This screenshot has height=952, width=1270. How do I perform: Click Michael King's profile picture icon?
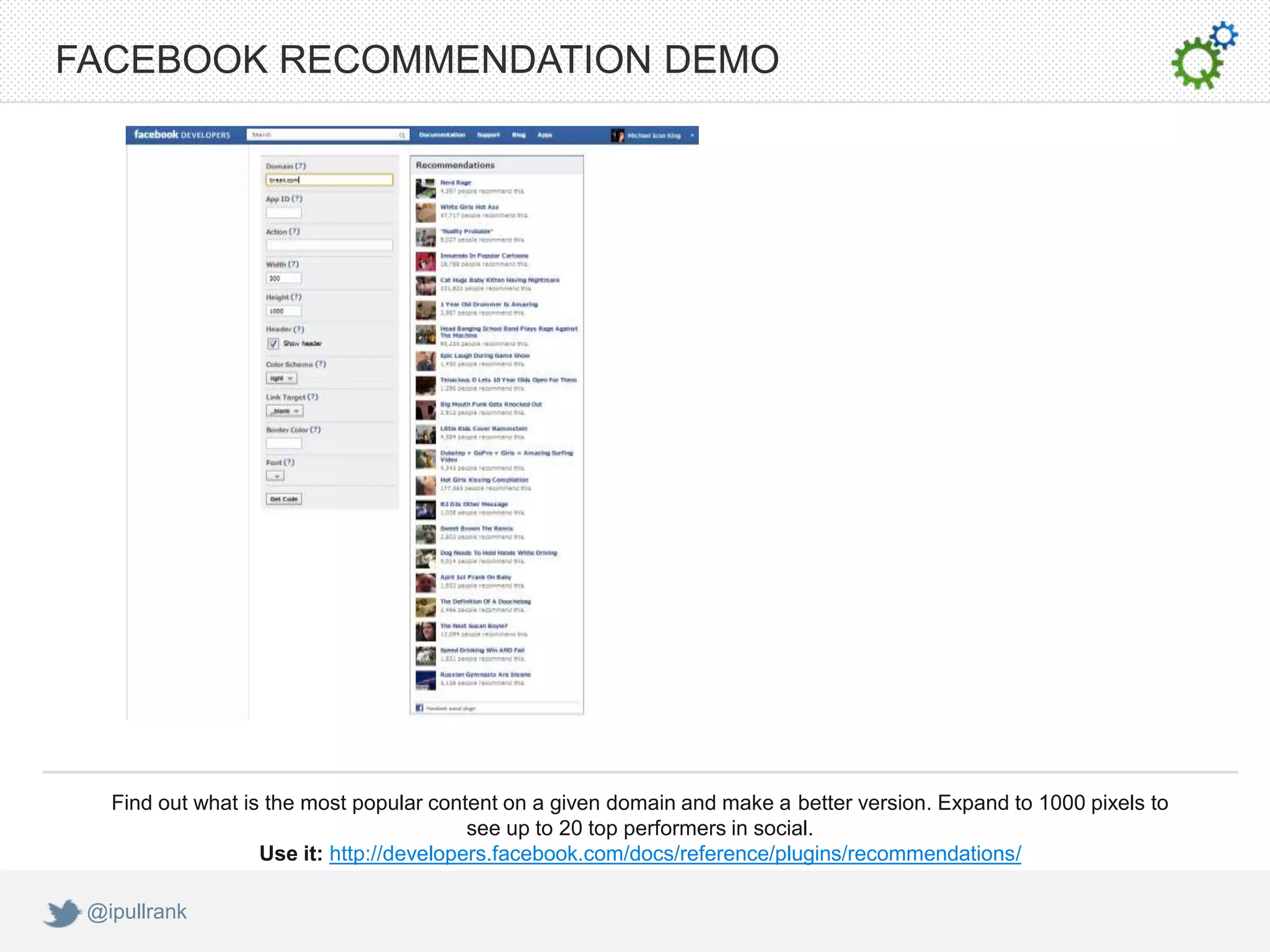click(x=618, y=135)
